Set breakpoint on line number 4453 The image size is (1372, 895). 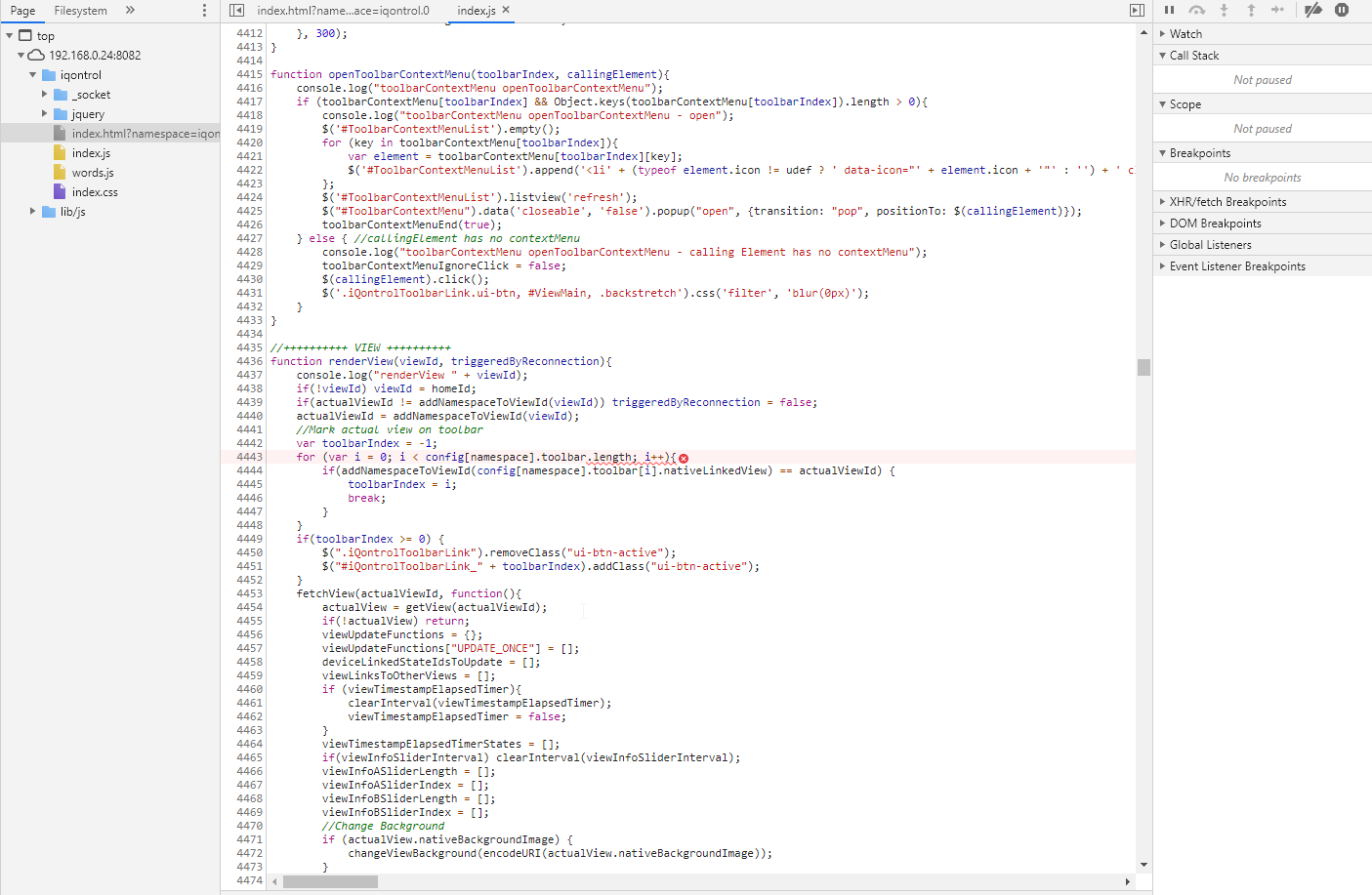pyautogui.click(x=249, y=593)
